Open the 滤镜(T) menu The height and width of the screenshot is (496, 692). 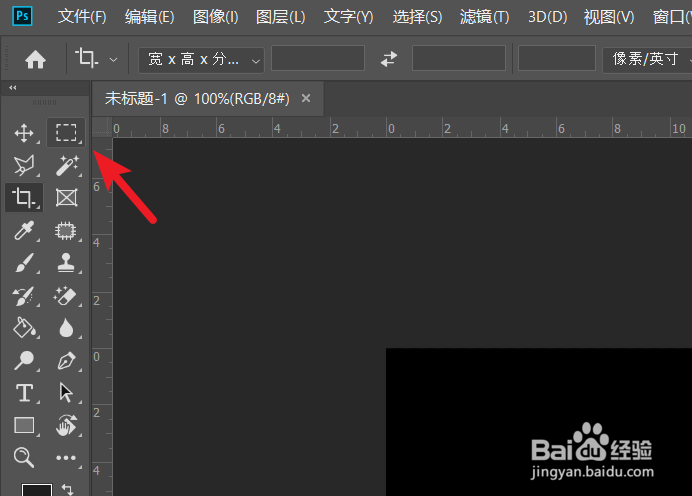click(485, 17)
